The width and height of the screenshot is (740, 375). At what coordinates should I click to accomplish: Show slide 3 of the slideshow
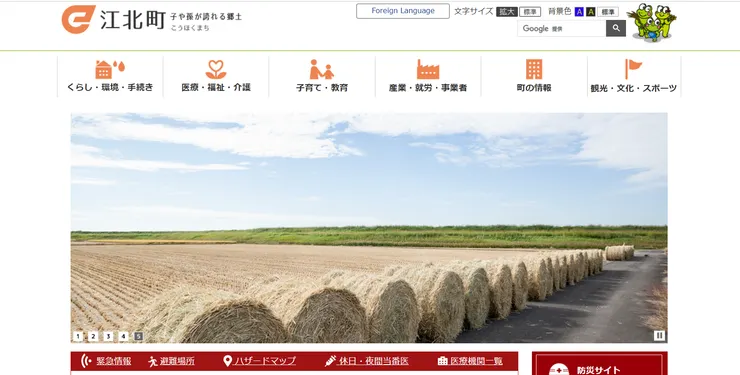[108, 336]
